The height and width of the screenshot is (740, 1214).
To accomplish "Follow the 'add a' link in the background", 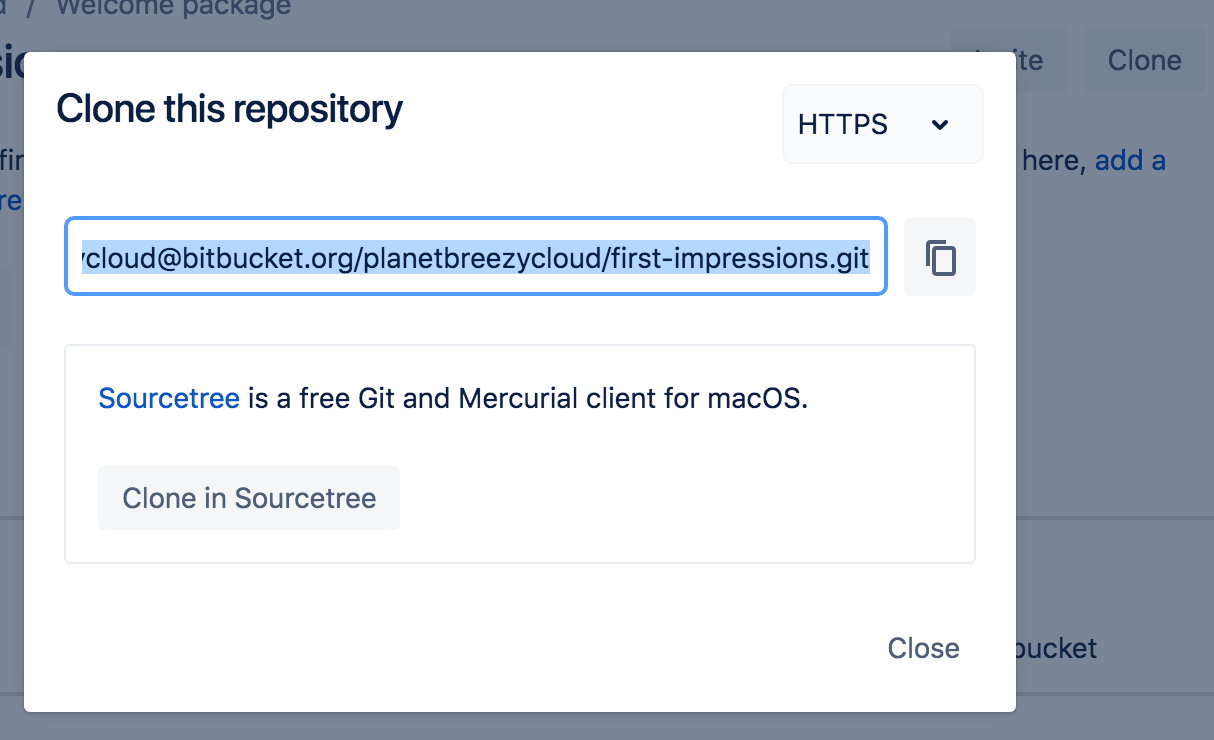I will point(1131,160).
